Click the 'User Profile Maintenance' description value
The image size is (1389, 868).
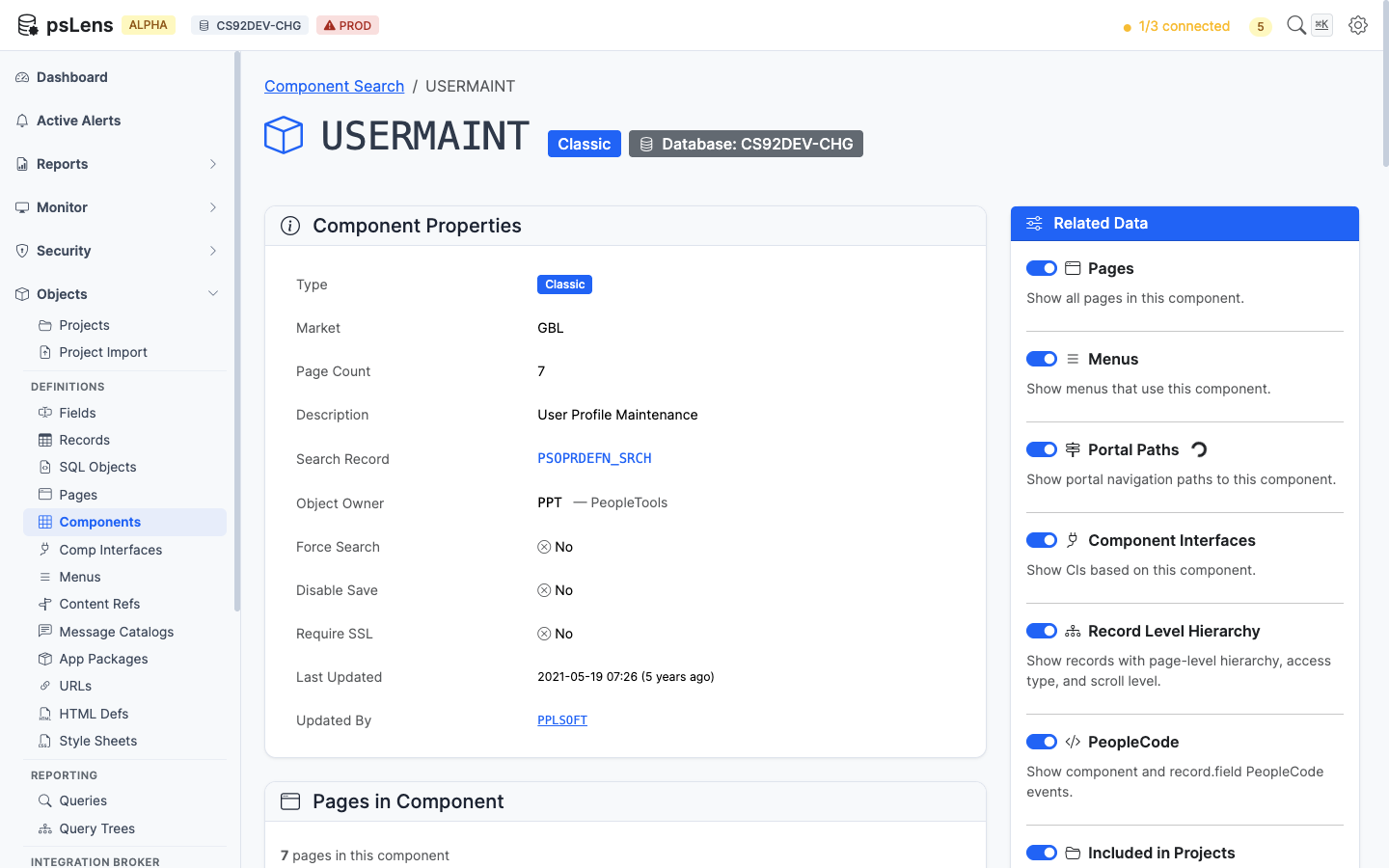pyautogui.click(x=617, y=415)
